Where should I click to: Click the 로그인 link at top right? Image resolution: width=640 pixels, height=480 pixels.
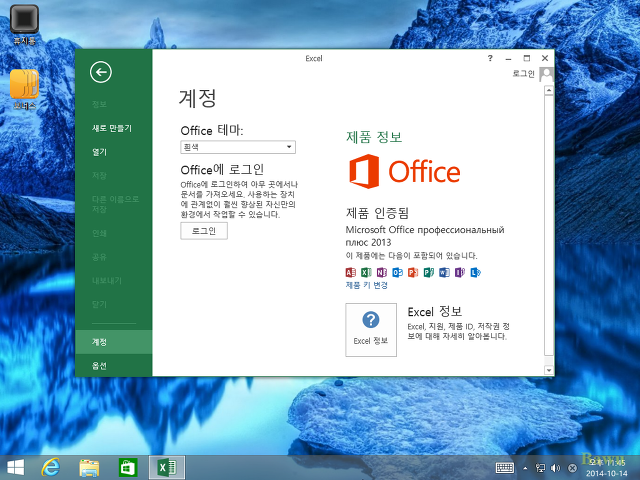click(x=523, y=74)
